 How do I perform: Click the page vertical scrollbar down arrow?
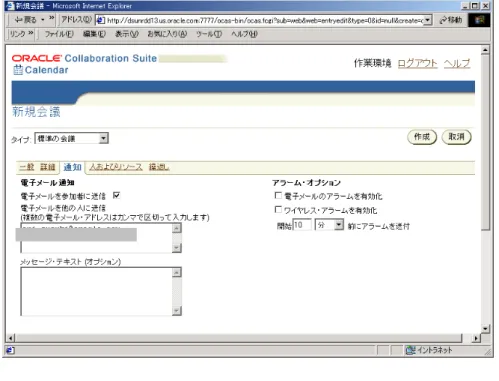tap(485, 328)
